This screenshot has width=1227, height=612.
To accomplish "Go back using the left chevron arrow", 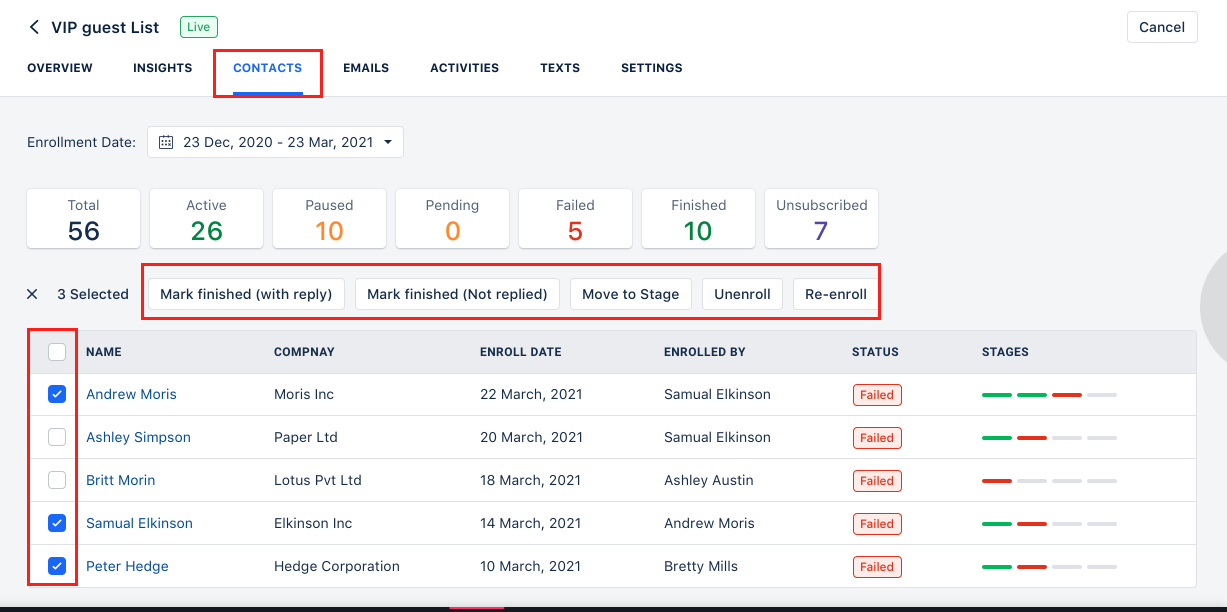I will [34, 27].
